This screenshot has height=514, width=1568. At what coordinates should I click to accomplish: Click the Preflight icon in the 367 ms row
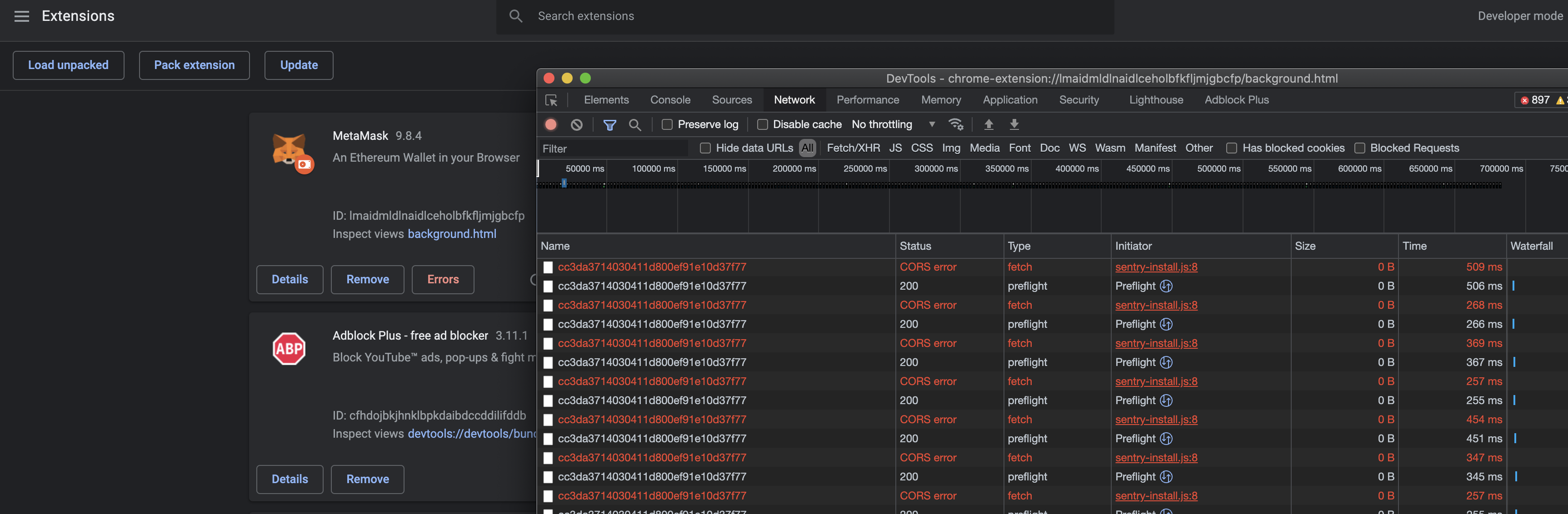pos(1166,362)
